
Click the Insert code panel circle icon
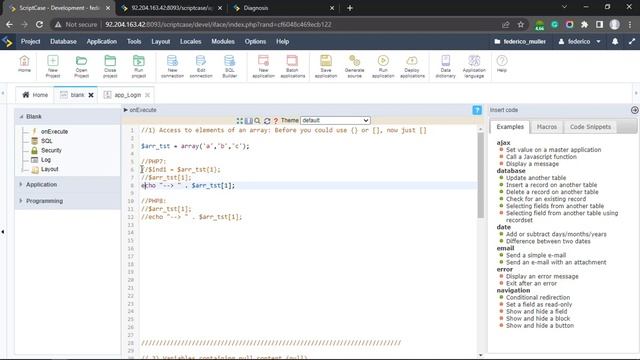(x=634, y=110)
